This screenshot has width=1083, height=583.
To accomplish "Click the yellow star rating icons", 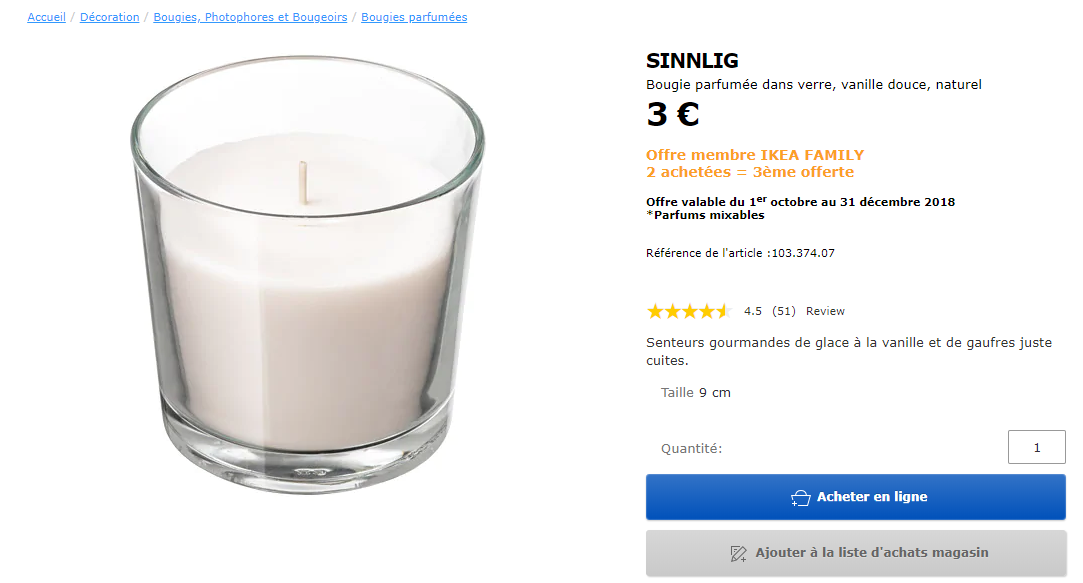I will (x=689, y=311).
